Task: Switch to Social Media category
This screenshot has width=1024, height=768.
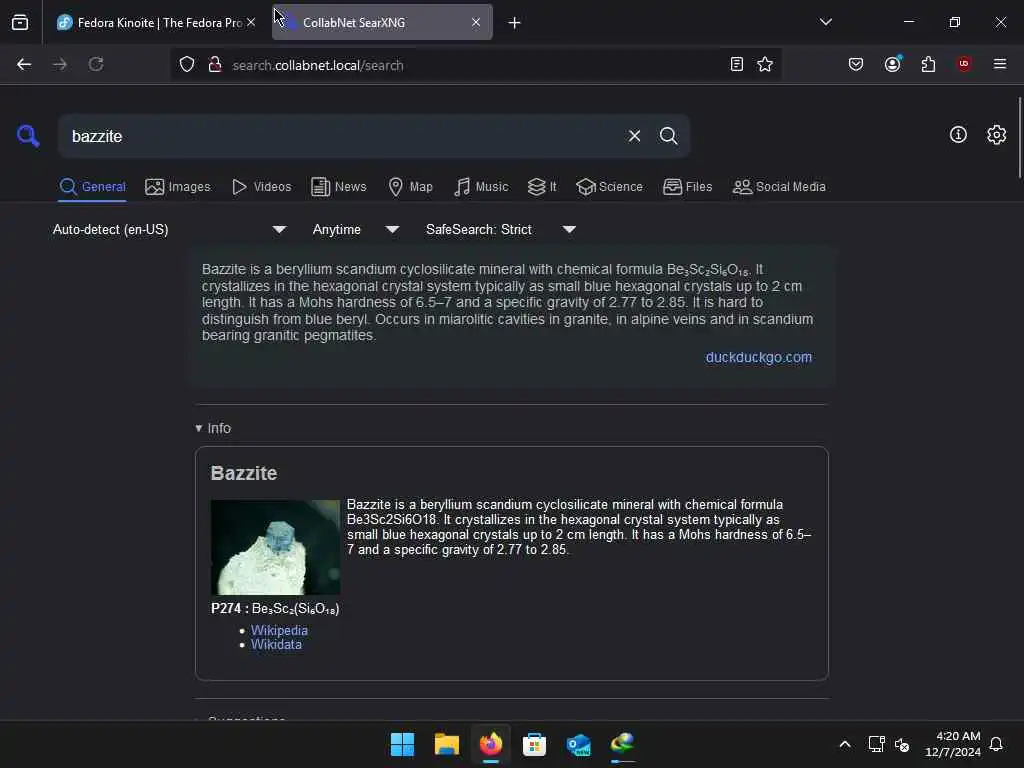Action: [779, 187]
